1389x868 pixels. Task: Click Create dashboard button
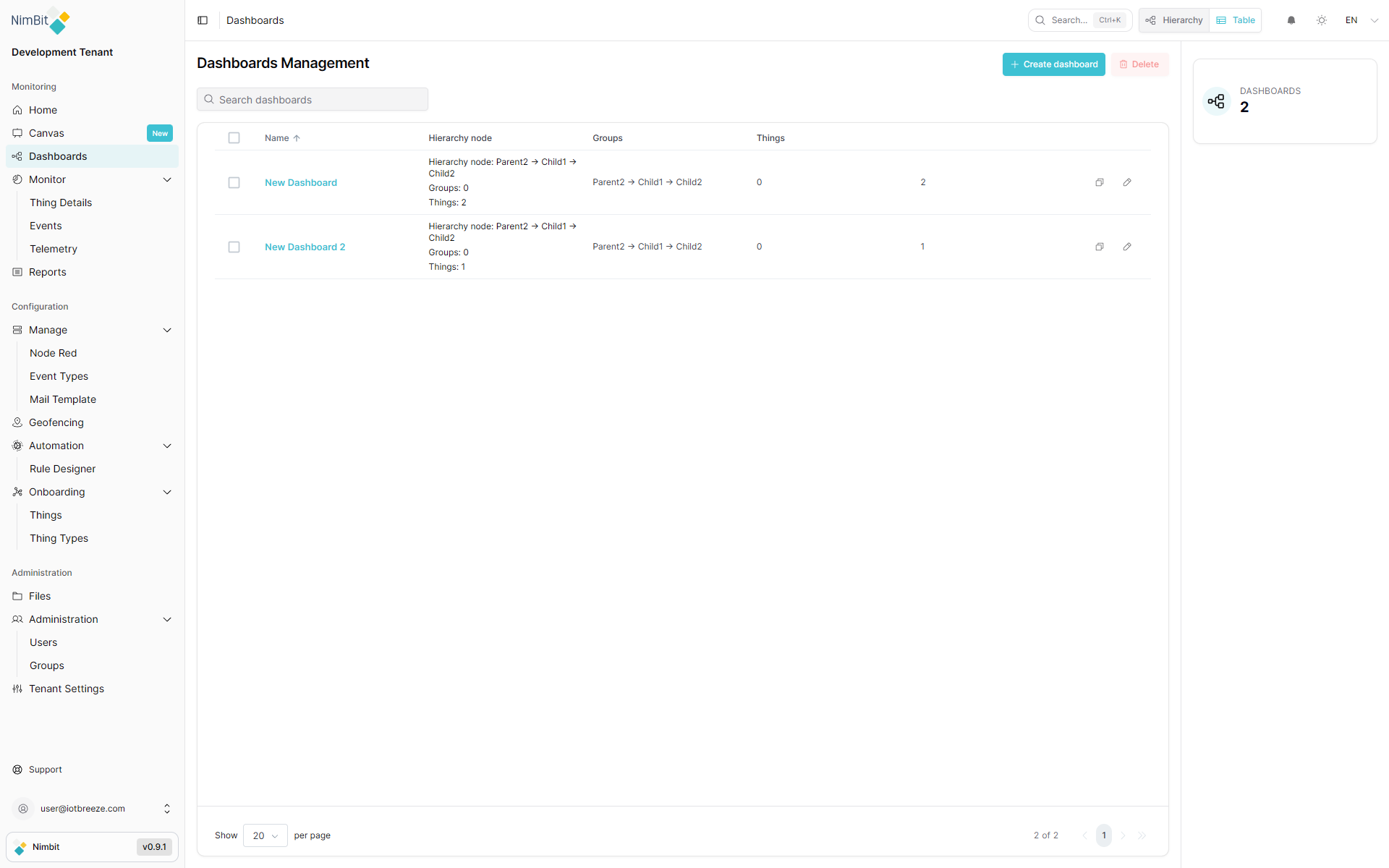point(1053,64)
